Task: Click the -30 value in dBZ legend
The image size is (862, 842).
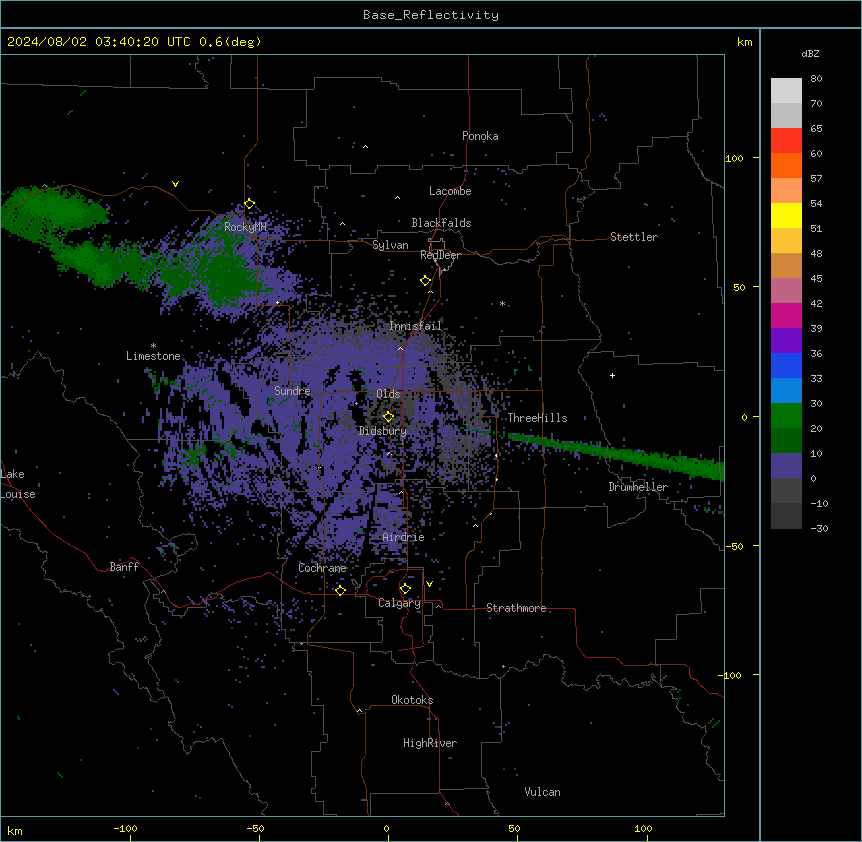Action: click(819, 528)
